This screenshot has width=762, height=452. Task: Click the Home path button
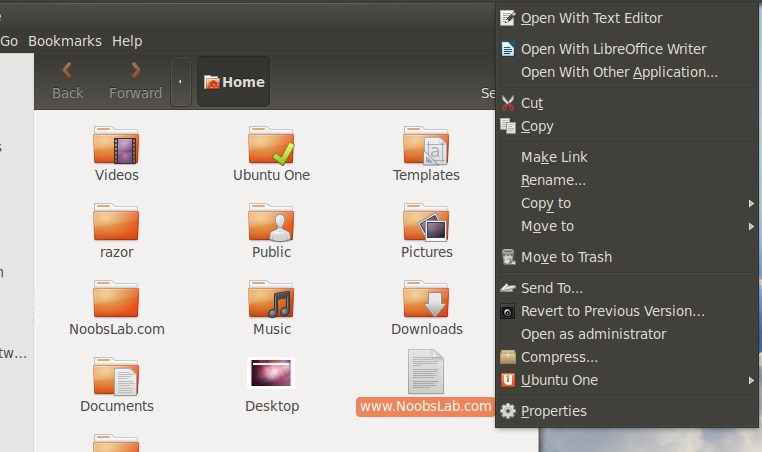tap(233, 82)
